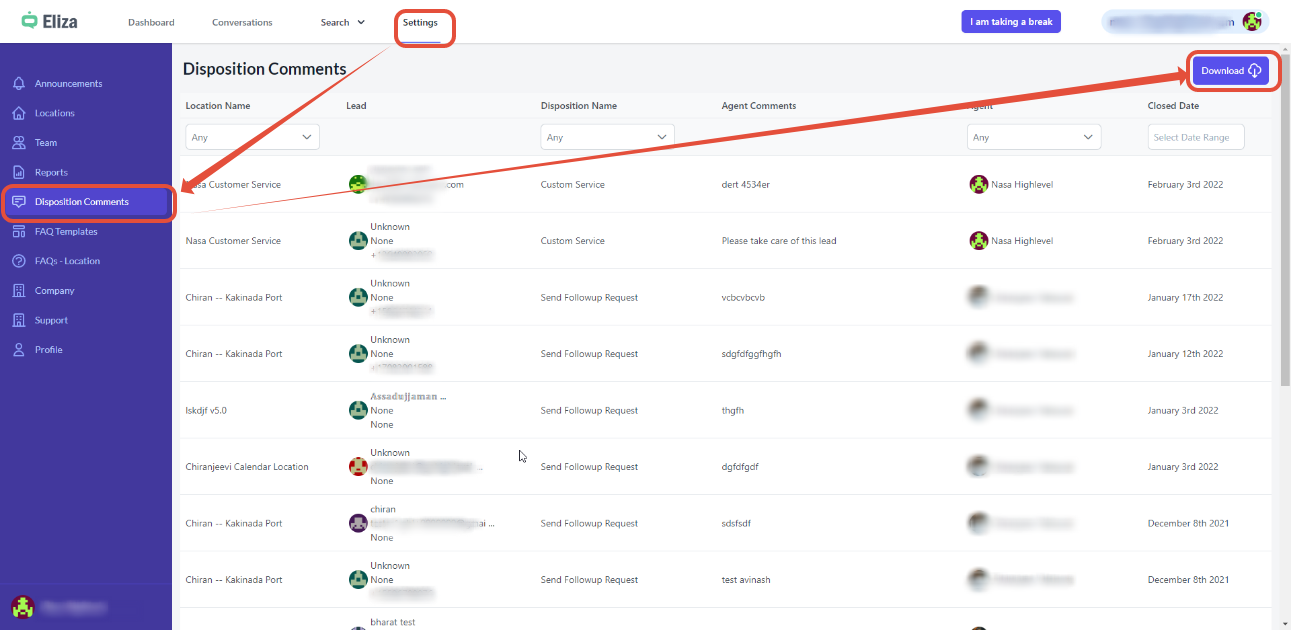Open Reports using its chart icon
Image resolution: width=1291 pixels, height=630 pixels.
coord(19,172)
